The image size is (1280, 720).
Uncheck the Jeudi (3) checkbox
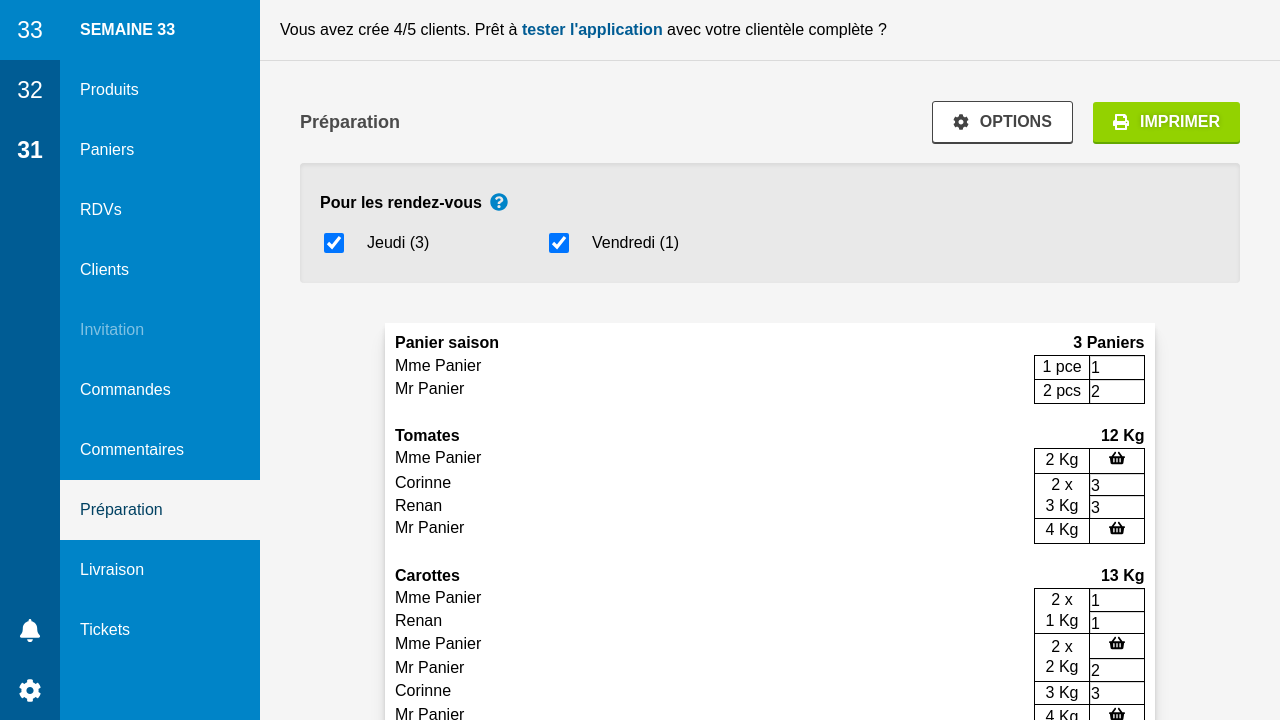click(334, 243)
